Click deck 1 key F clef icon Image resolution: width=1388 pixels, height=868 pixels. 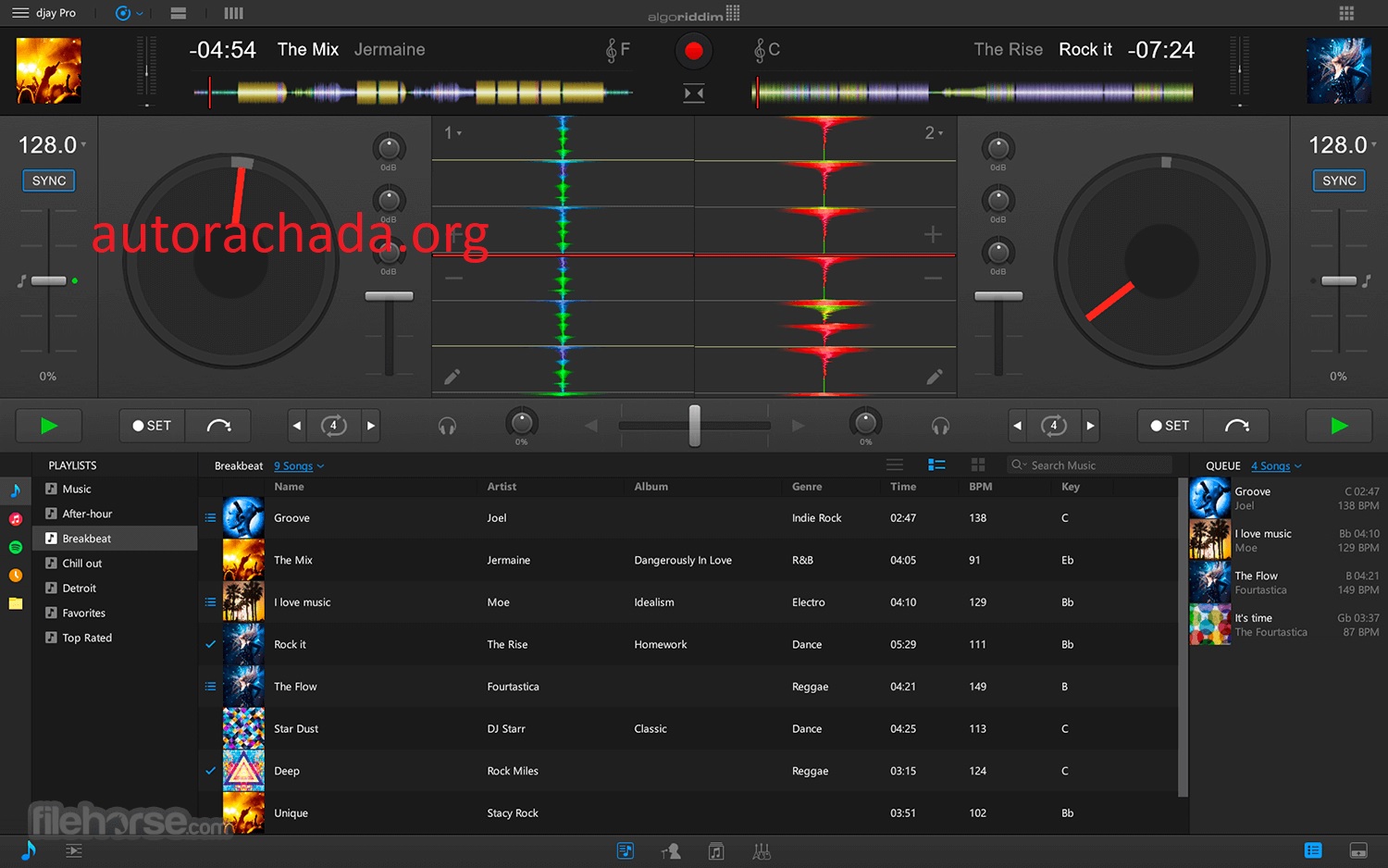pyautogui.click(x=612, y=50)
